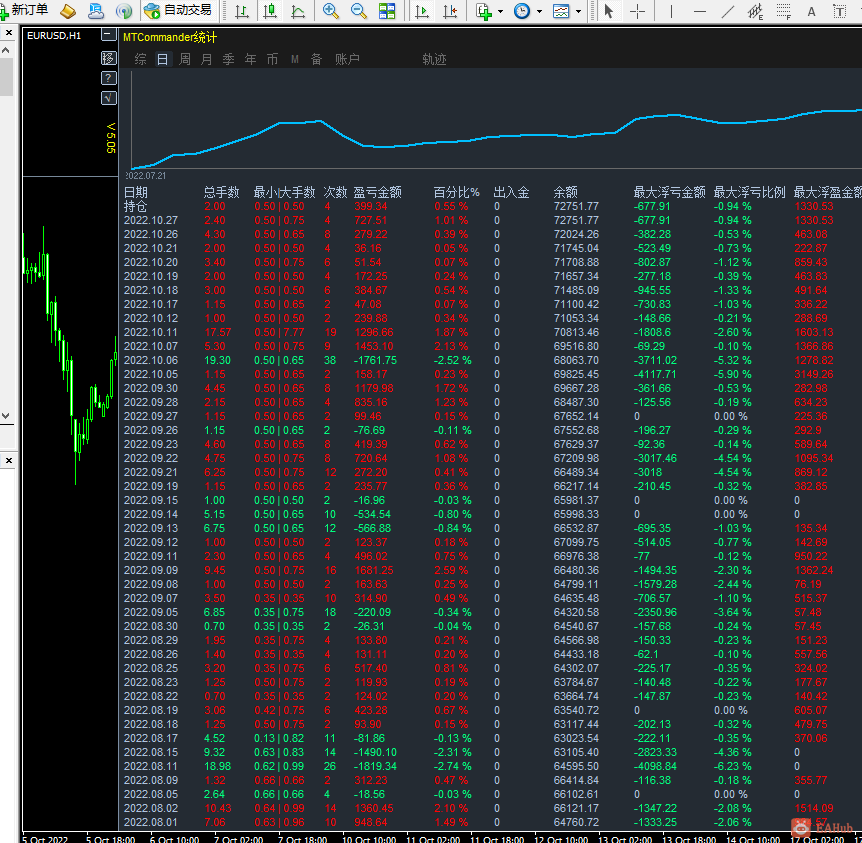862x843 pixels.
Task: Switch to the 备 tab
Action: (317, 59)
